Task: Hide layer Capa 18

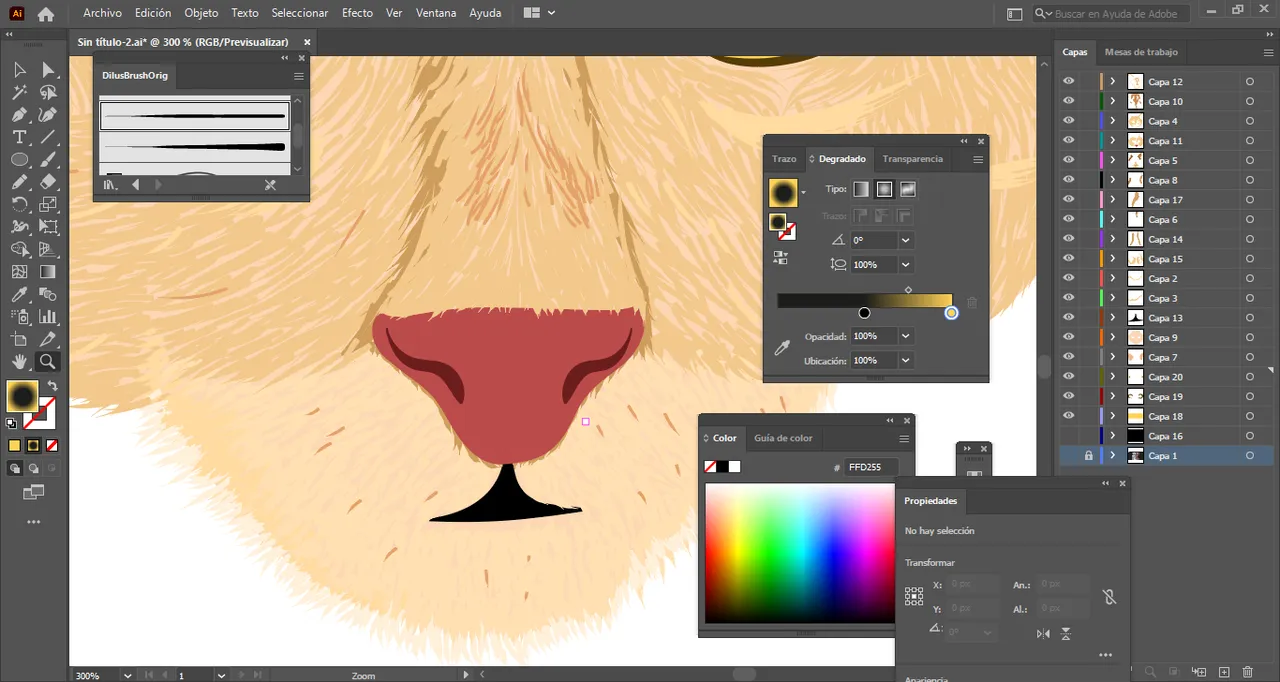Action: (1069, 416)
